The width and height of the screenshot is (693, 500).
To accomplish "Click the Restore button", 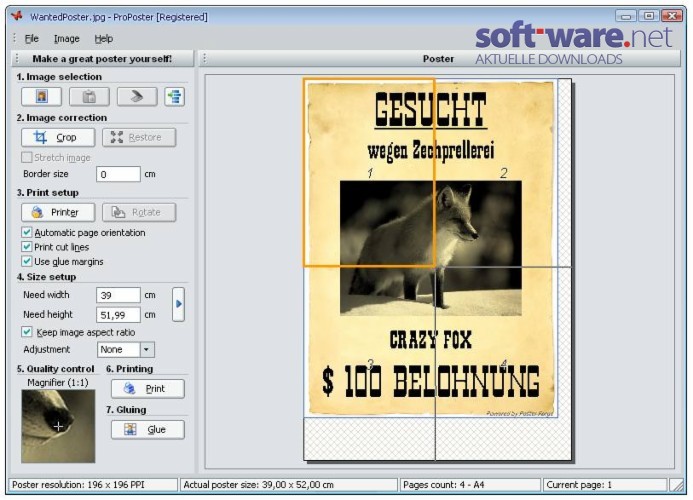I will pos(139,137).
